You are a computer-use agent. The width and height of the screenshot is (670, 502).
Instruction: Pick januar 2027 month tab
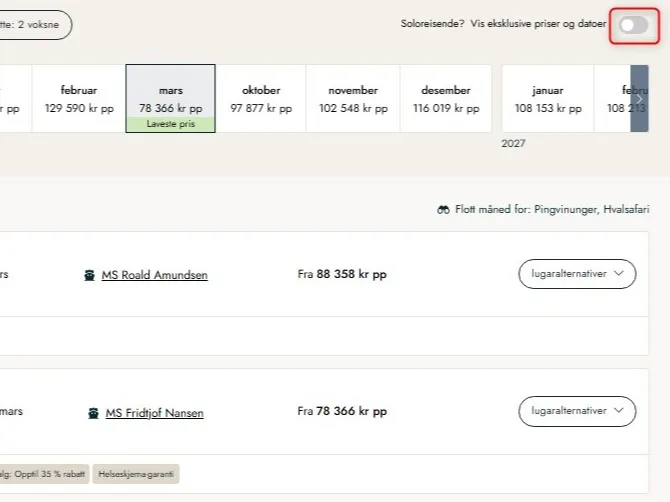(547, 98)
